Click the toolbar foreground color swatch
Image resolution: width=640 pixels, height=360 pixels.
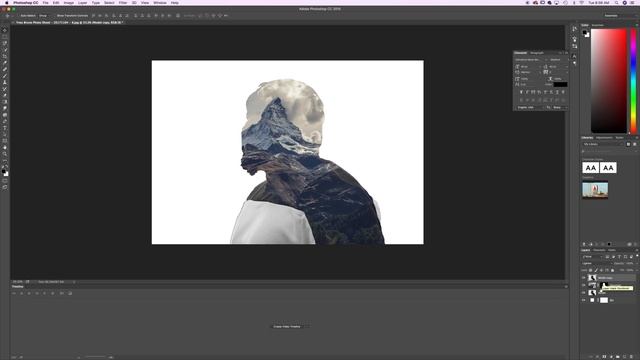[x=4, y=171]
